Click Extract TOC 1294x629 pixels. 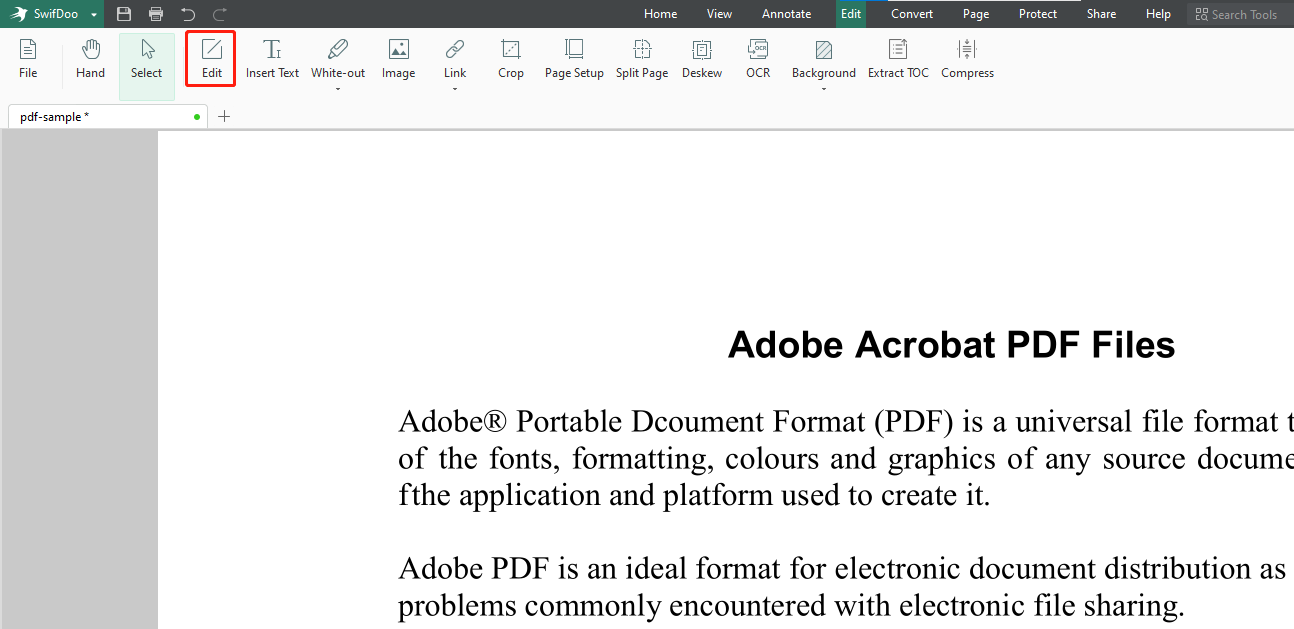898,59
